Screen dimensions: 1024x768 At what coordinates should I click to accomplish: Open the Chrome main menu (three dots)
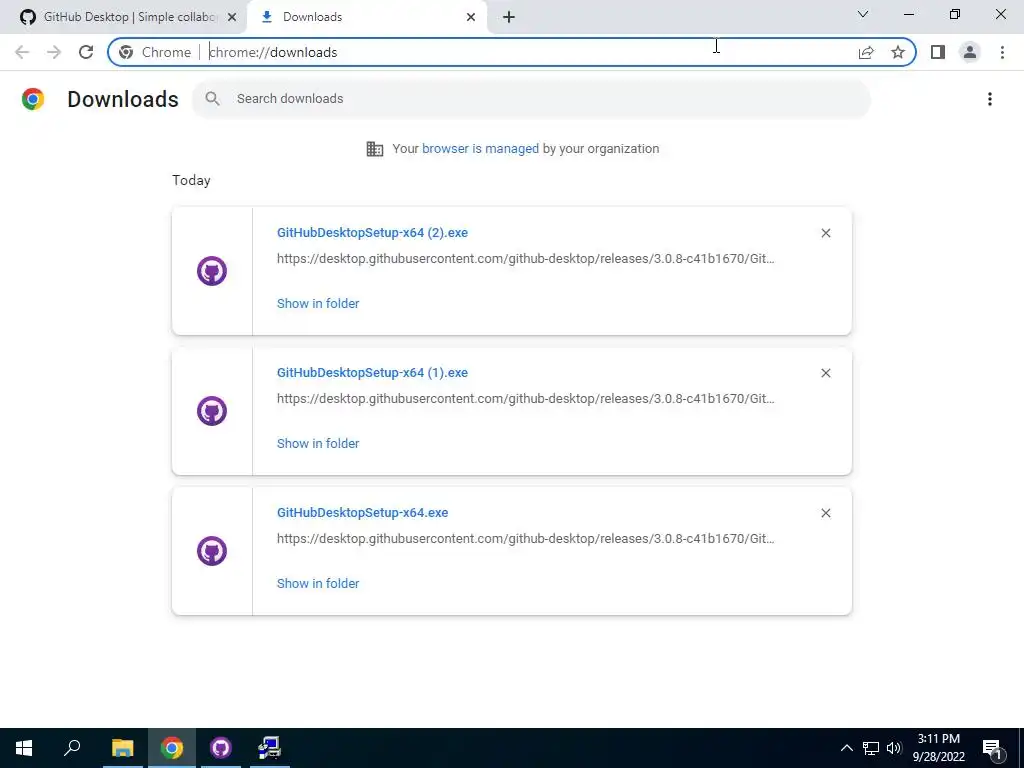click(1002, 52)
